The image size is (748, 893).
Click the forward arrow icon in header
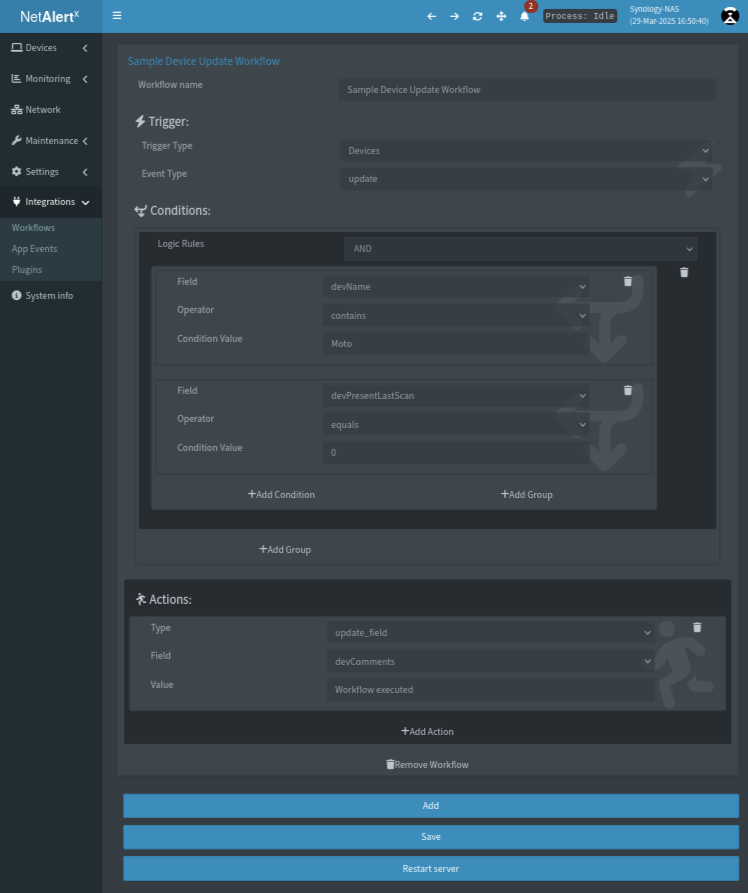[x=454, y=16]
